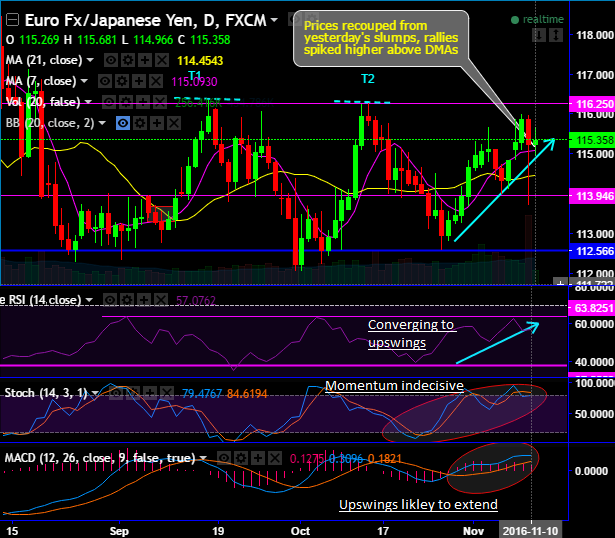
Task: Remove the RSI indicator with its X icon
Action: point(160,300)
